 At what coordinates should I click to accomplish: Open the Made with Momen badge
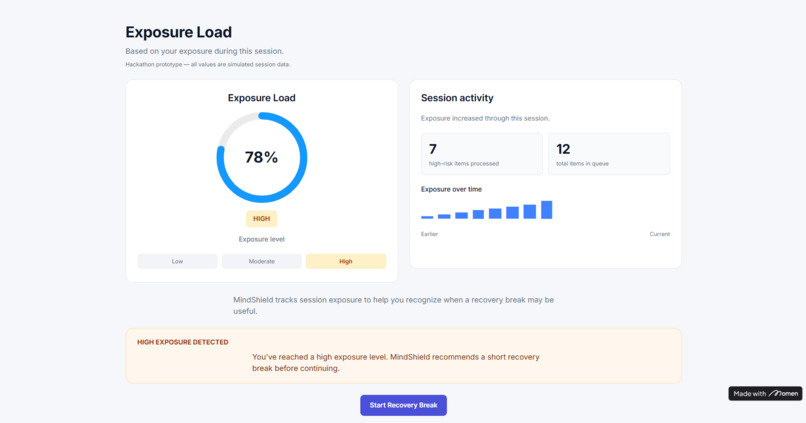click(765, 394)
